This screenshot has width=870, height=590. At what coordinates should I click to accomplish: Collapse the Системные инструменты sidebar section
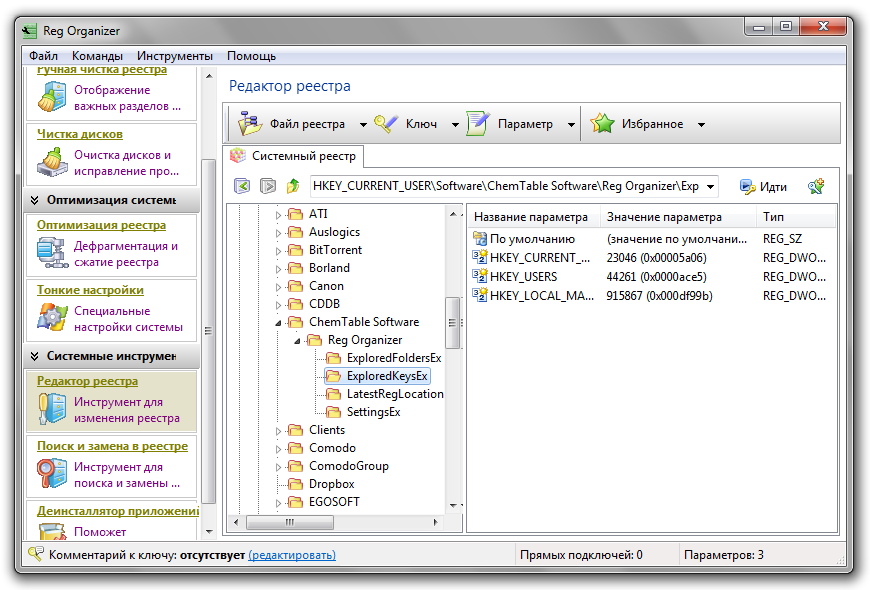click(x=34, y=356)
